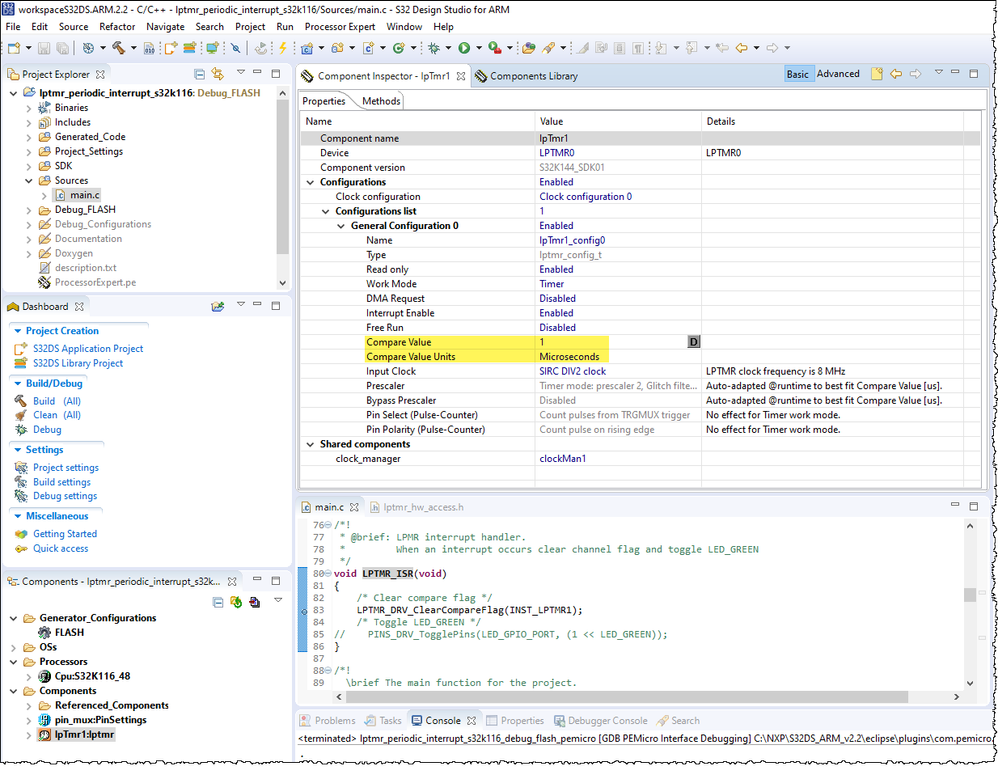This screenshot has width=998, height=767.
Task: Collapse all in Project Explorer
Action: point(200,74)
